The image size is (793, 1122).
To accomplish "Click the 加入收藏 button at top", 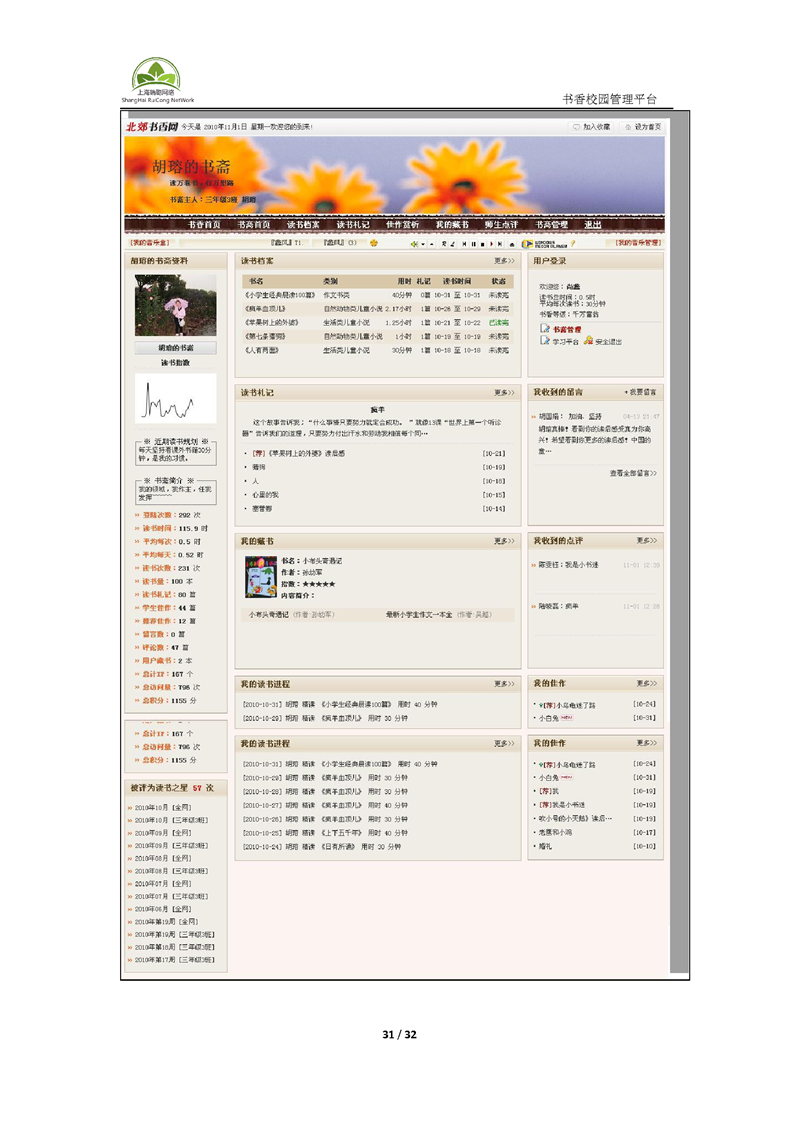I will [592, 127].
